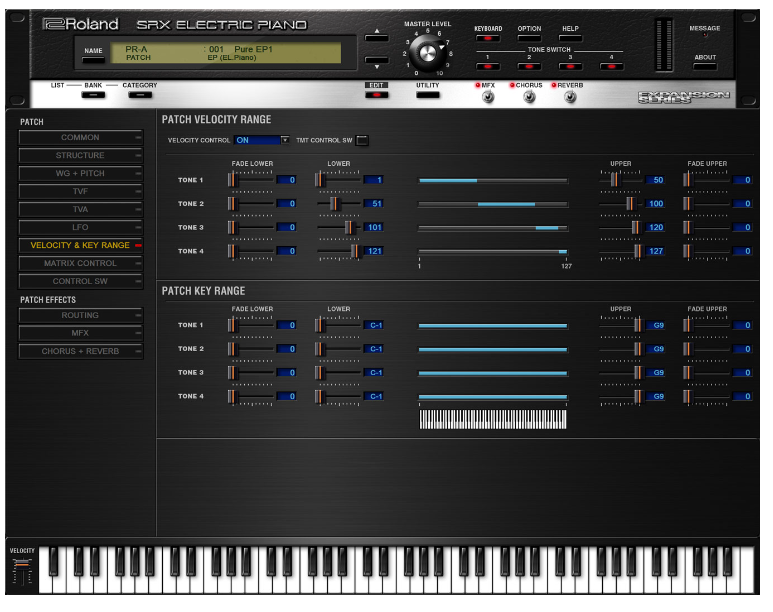Click Tone 1 velocity Upper value 50
This screenshot has width=773, height=612.
(x=655, y=180)
